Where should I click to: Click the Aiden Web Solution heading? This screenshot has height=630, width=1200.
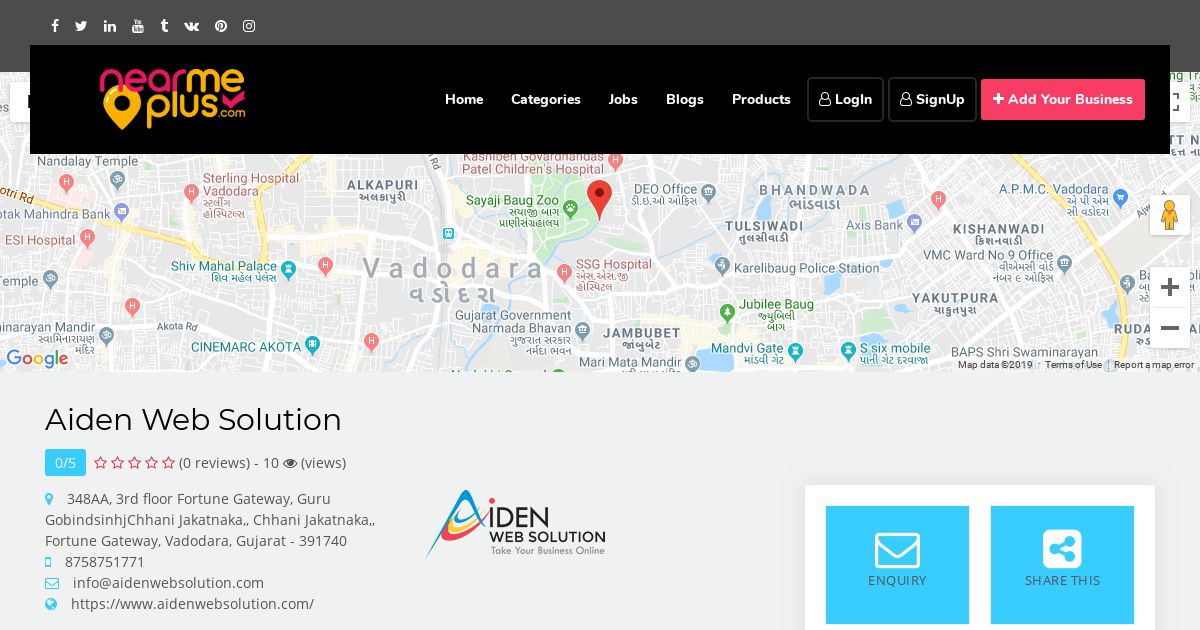pyautogui.click(x=193, y=419)
